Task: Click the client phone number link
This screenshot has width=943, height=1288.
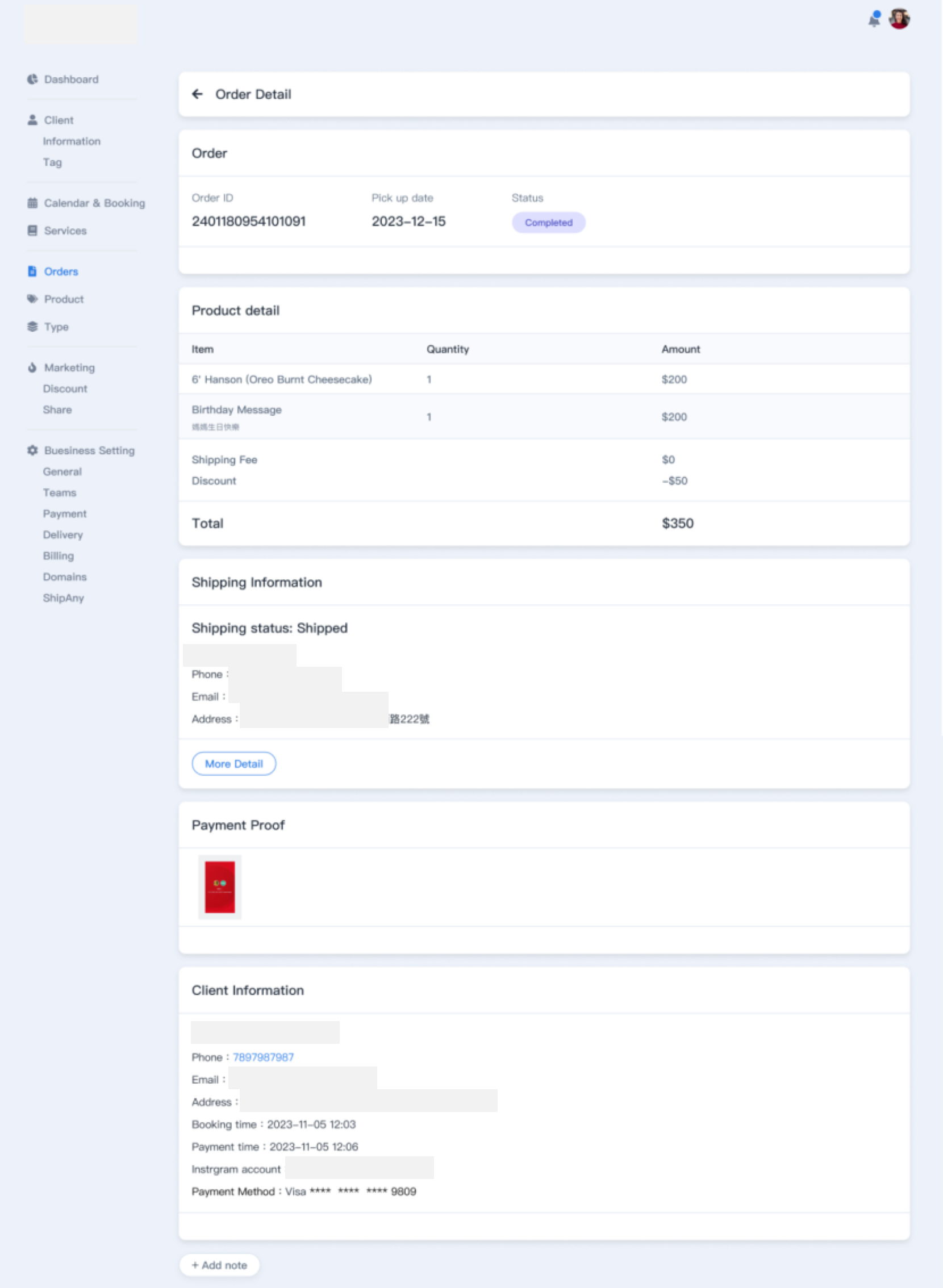Action: tap(263, 1057)
